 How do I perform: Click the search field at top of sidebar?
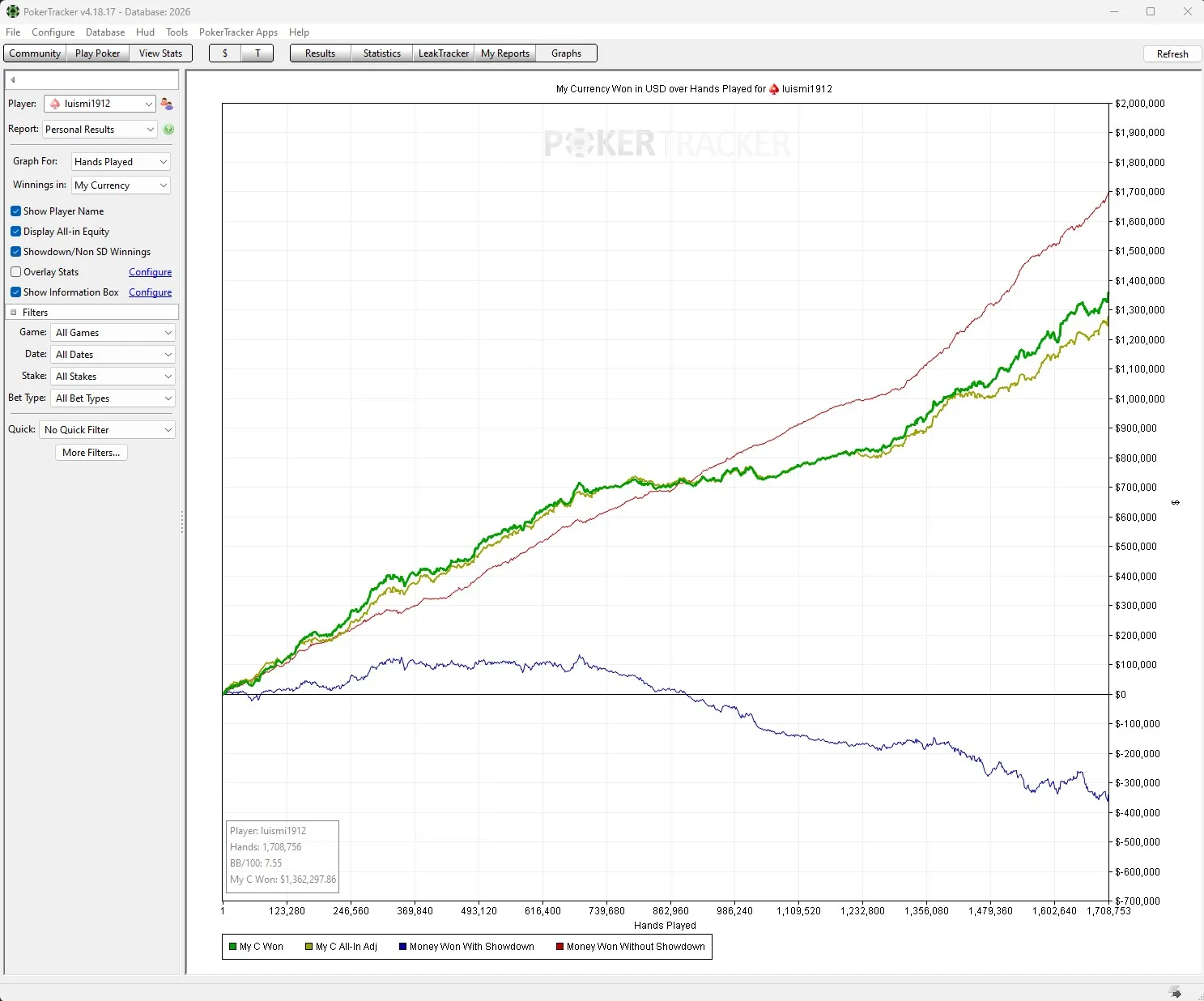[x=91, y=79]
